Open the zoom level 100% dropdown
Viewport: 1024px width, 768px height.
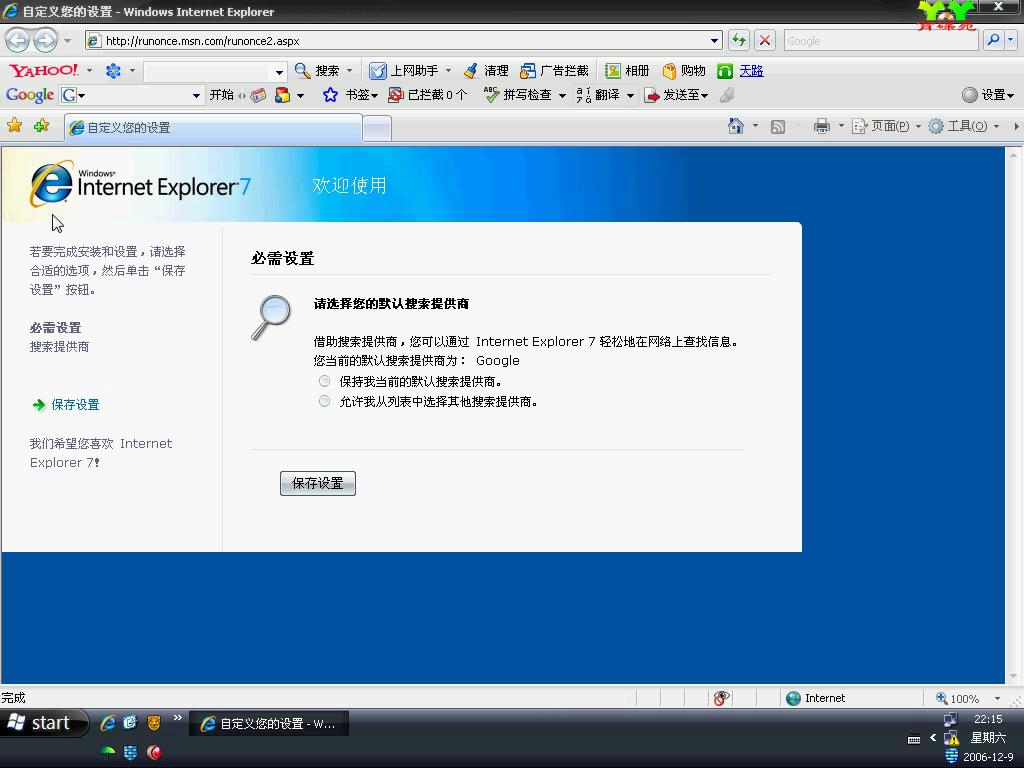click(x=997, y=698)
